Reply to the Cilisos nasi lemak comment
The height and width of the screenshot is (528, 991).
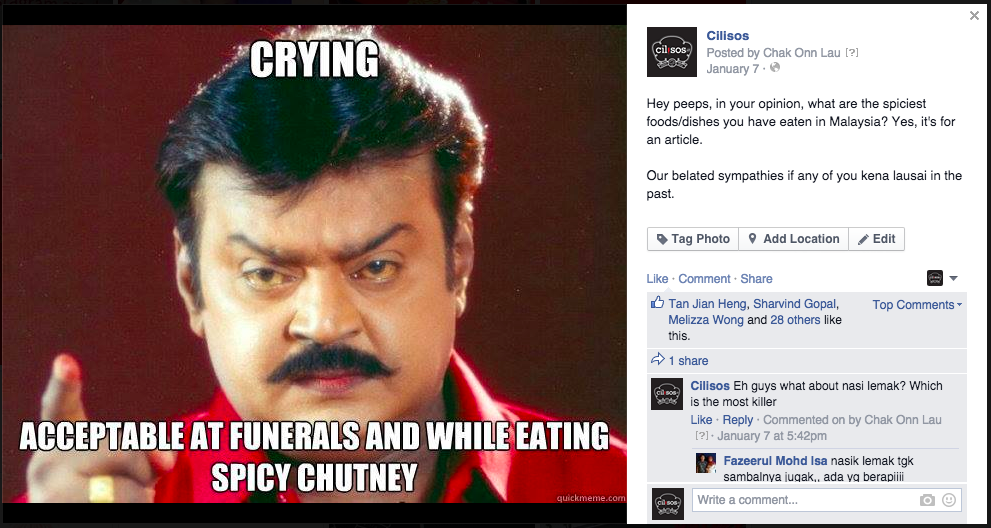pyautogui.click(x=738, y=420)
